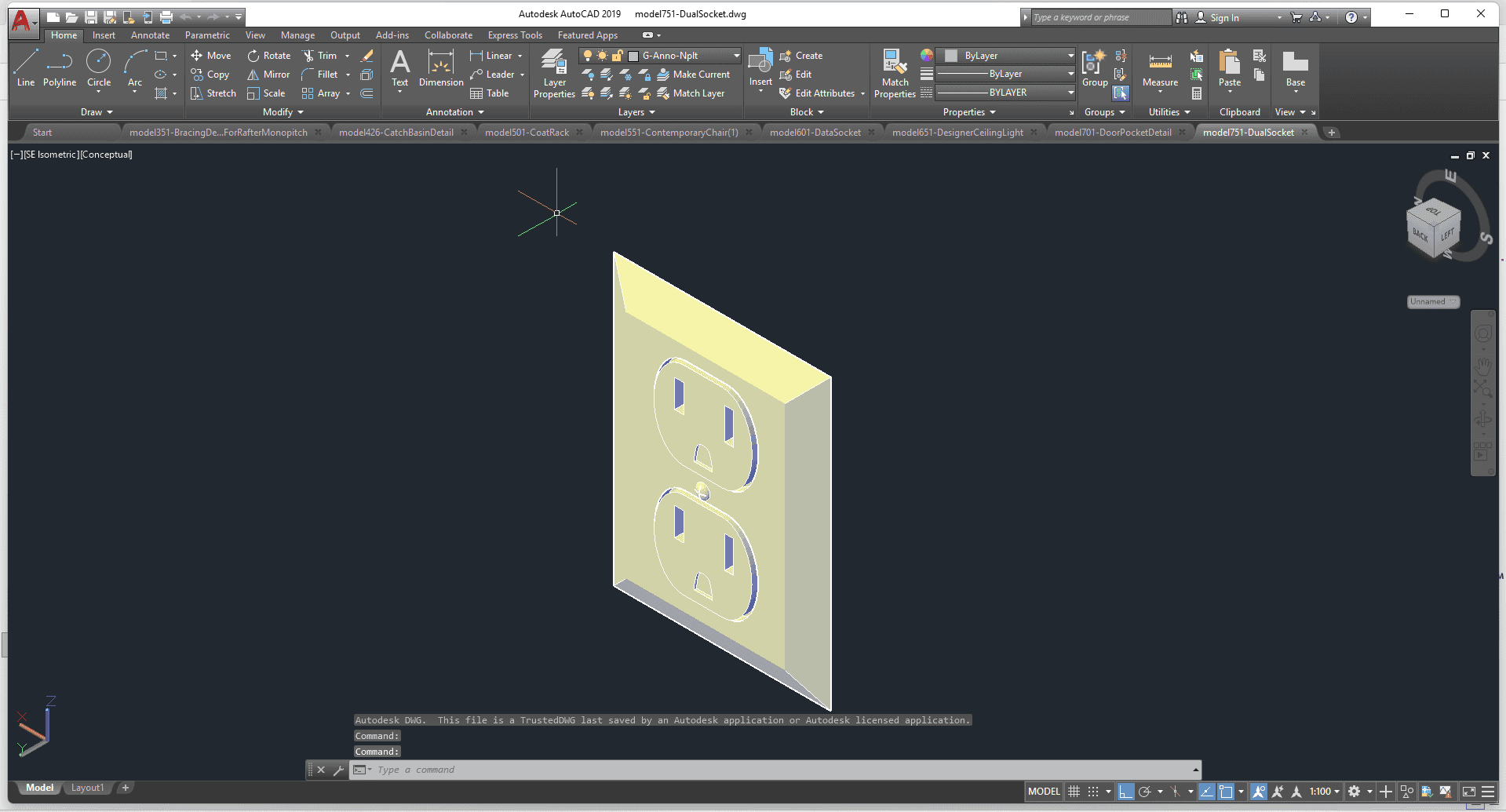Open the Layer Properties manager

coord(554,73)
